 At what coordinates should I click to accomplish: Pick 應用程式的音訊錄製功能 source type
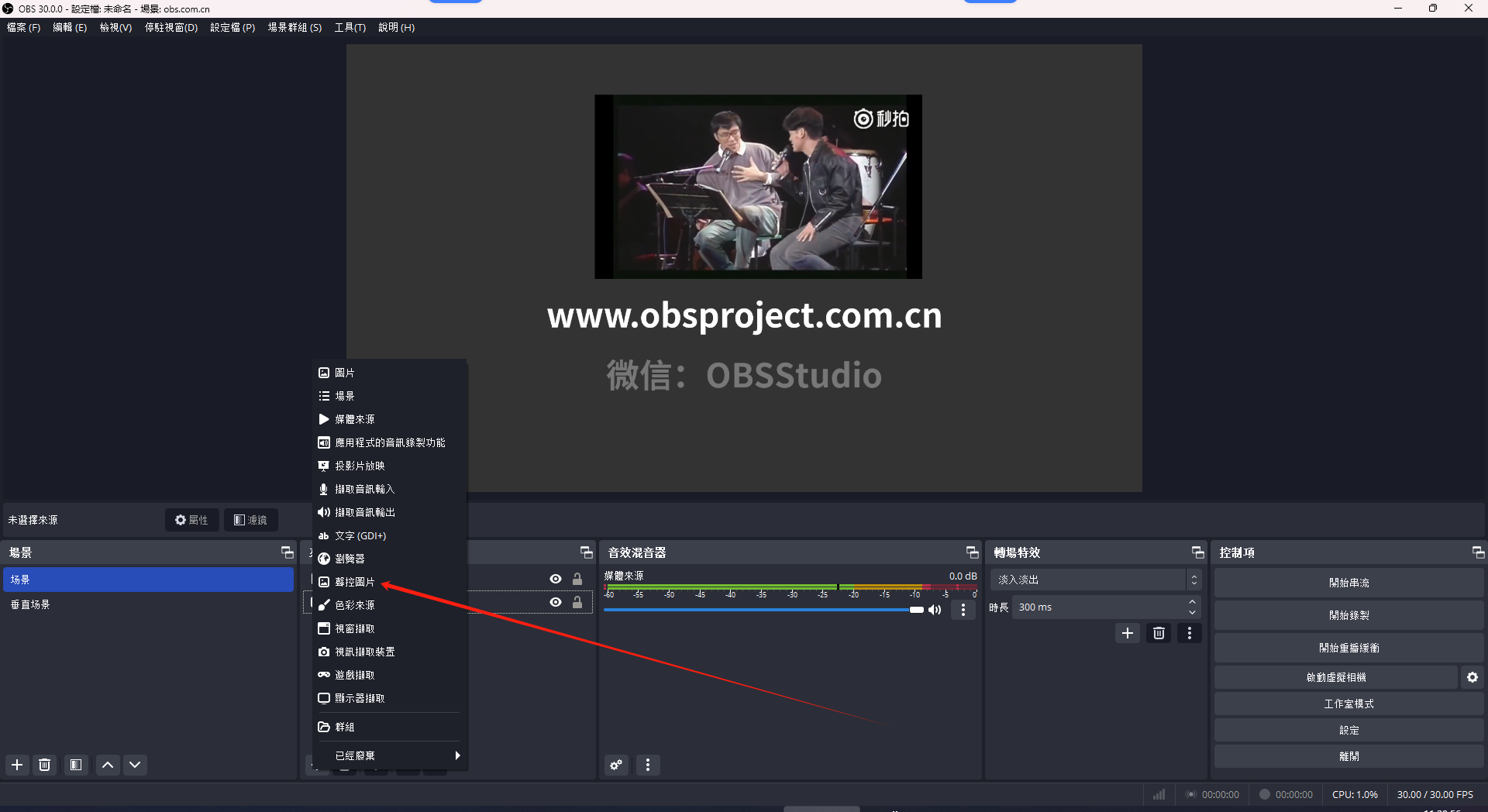pyautogui.click(x=389, y=442)
